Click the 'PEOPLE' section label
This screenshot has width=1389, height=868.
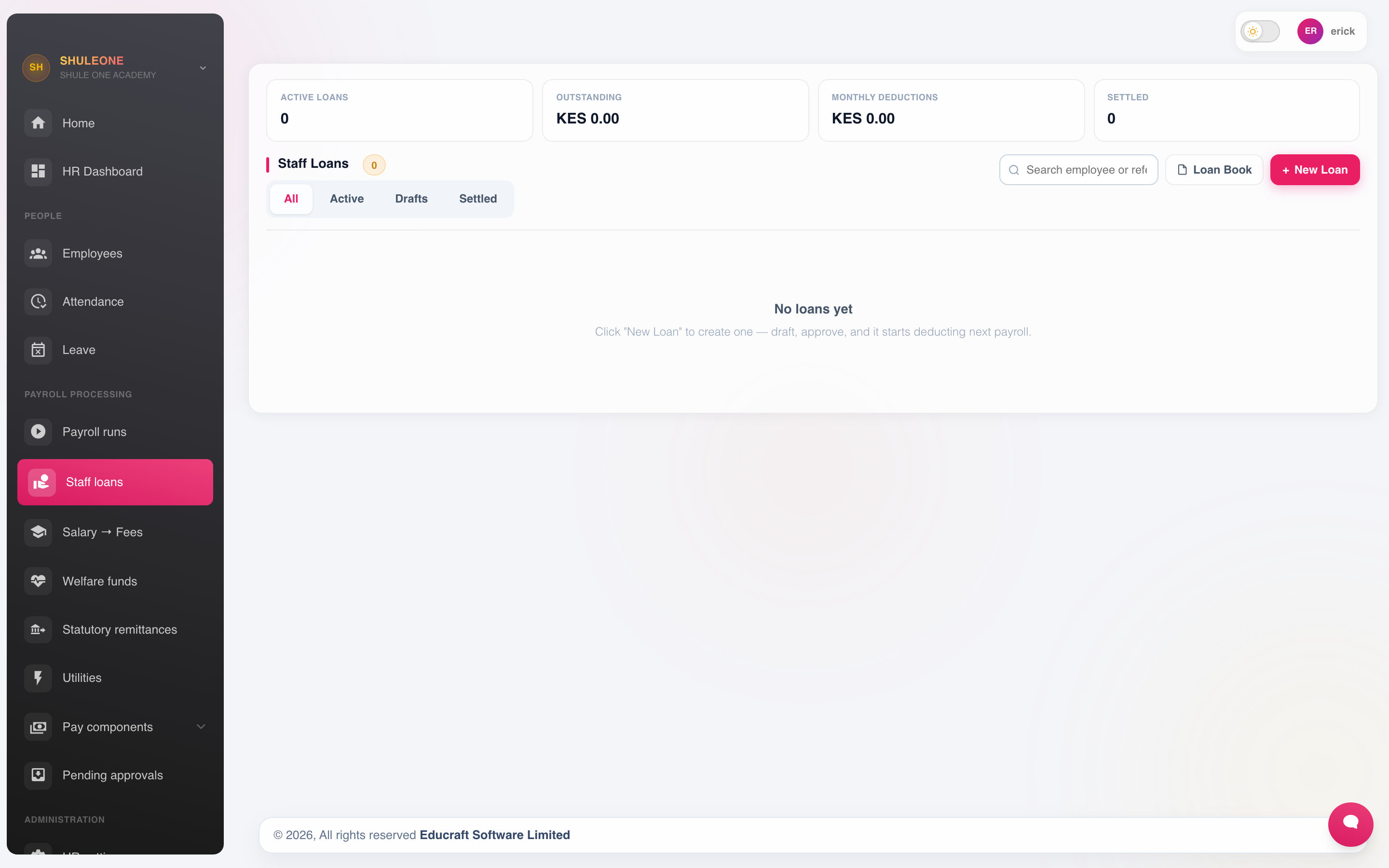tap(43, 216)
